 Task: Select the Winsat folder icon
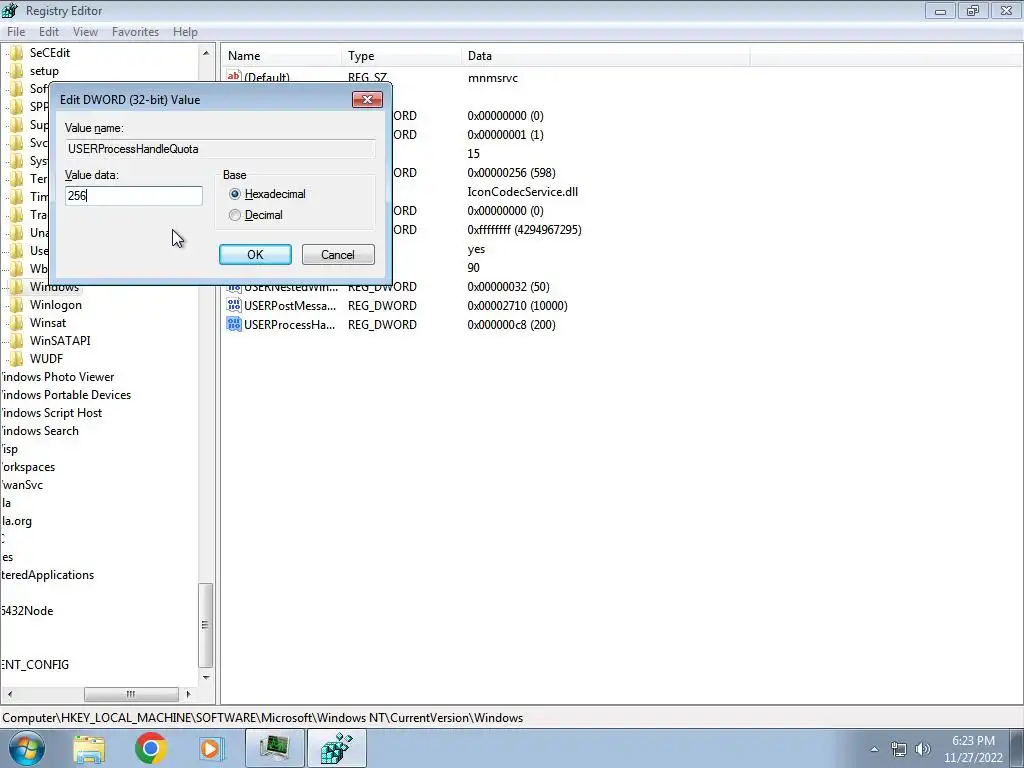click(16, 323)
